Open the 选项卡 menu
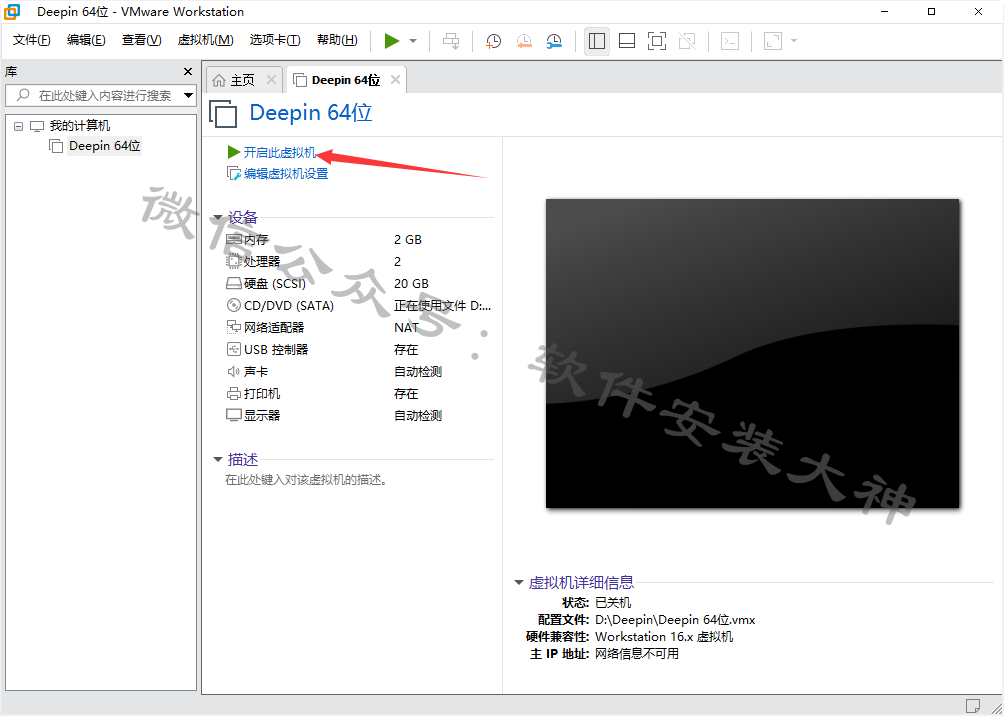 pos(275,40)
